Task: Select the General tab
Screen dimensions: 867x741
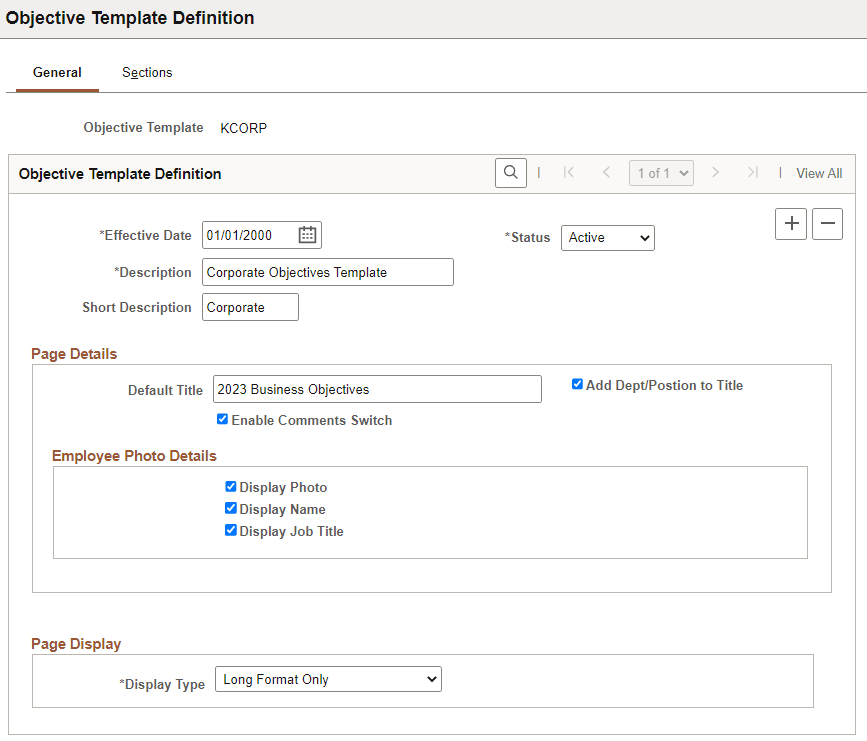Action: [57, 72]
